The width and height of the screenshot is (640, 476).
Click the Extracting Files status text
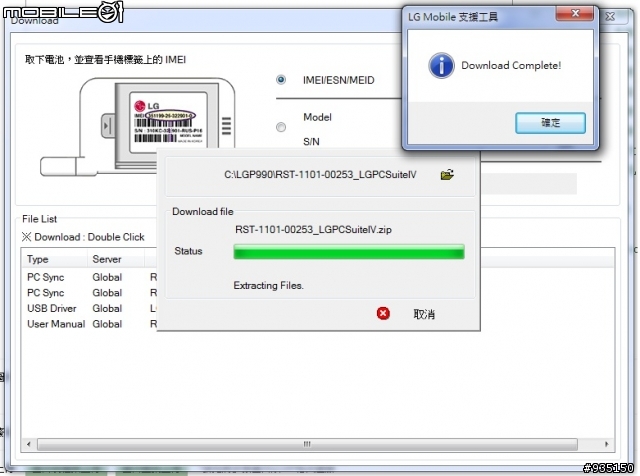pyautogui.click(x=268, y=285)
